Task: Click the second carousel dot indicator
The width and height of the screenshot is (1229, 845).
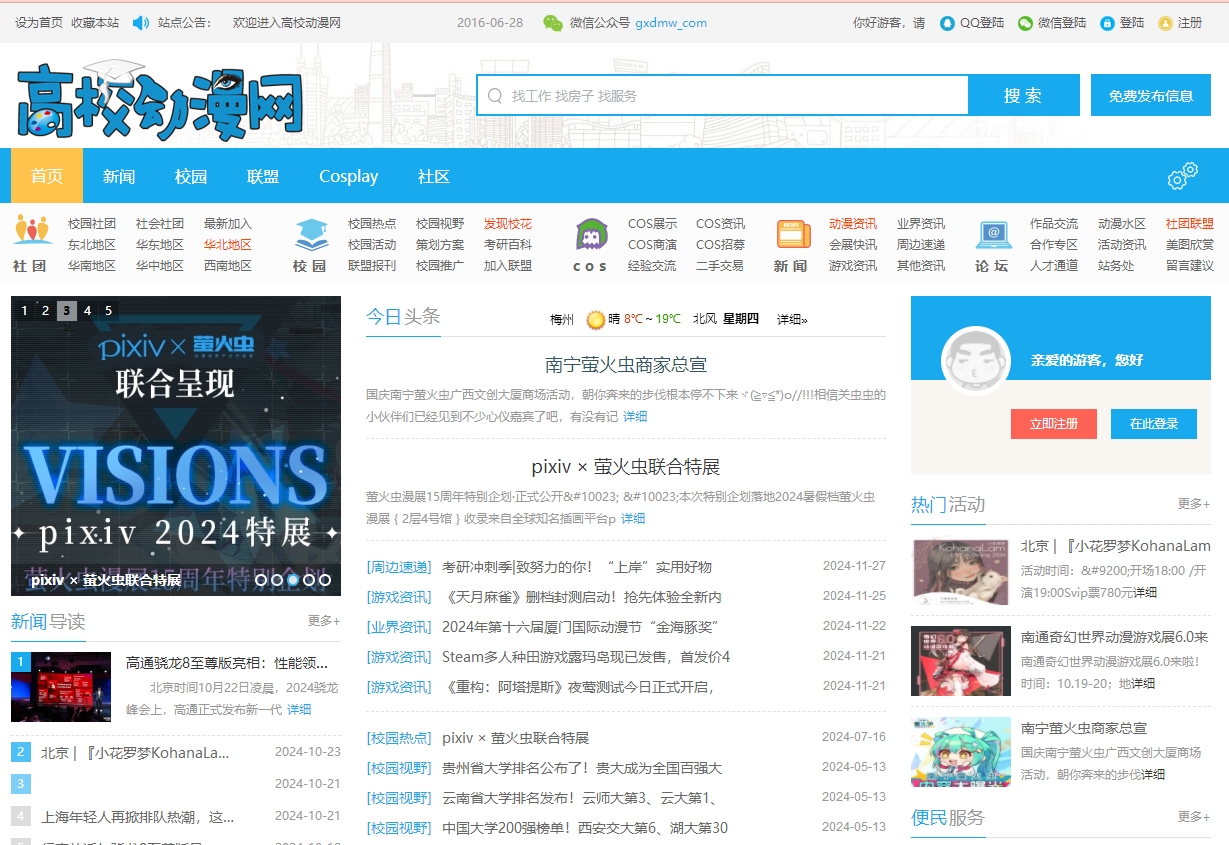Action: coord(277,579)
